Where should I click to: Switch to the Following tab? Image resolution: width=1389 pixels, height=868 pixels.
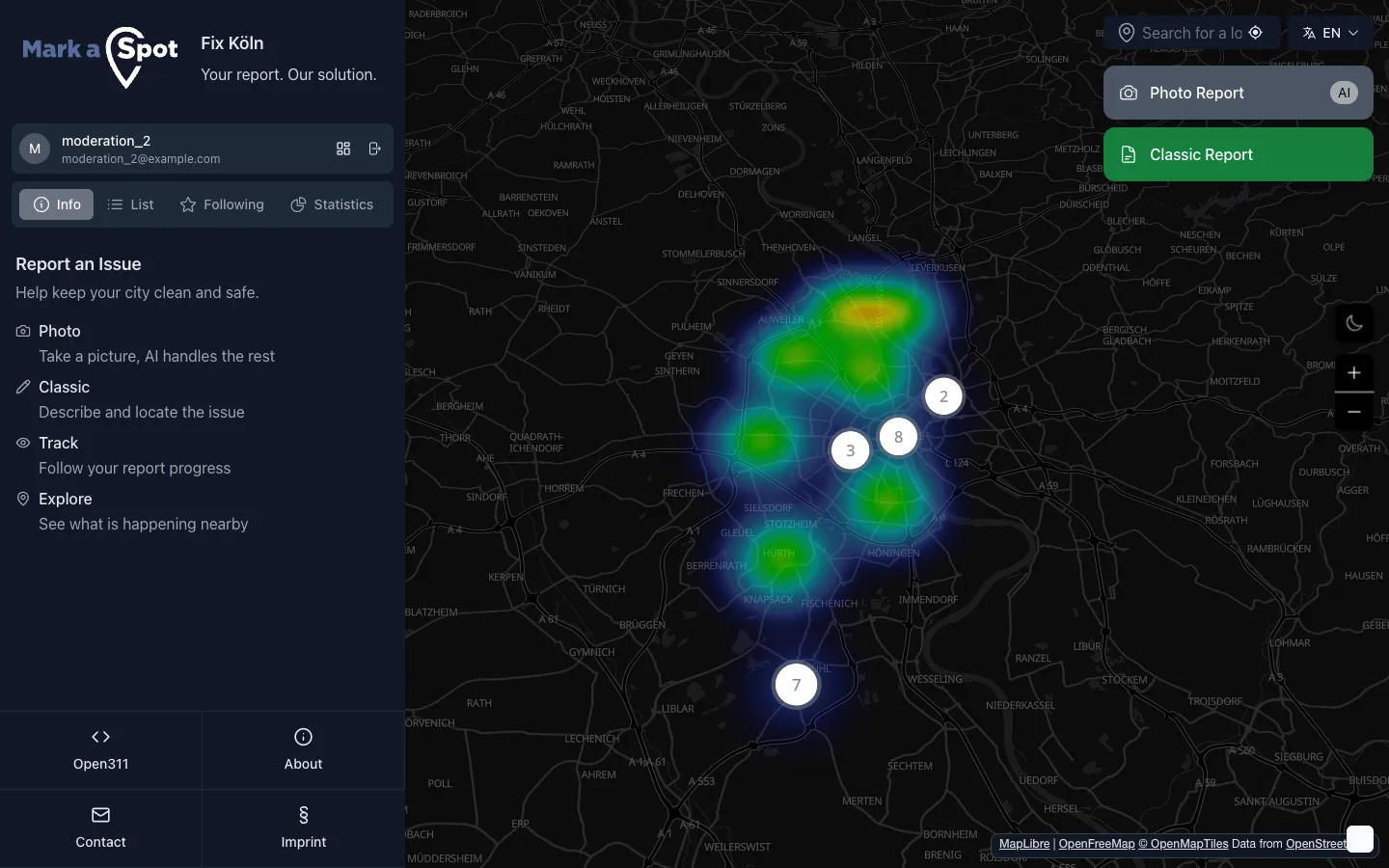(x=222, y=204)
